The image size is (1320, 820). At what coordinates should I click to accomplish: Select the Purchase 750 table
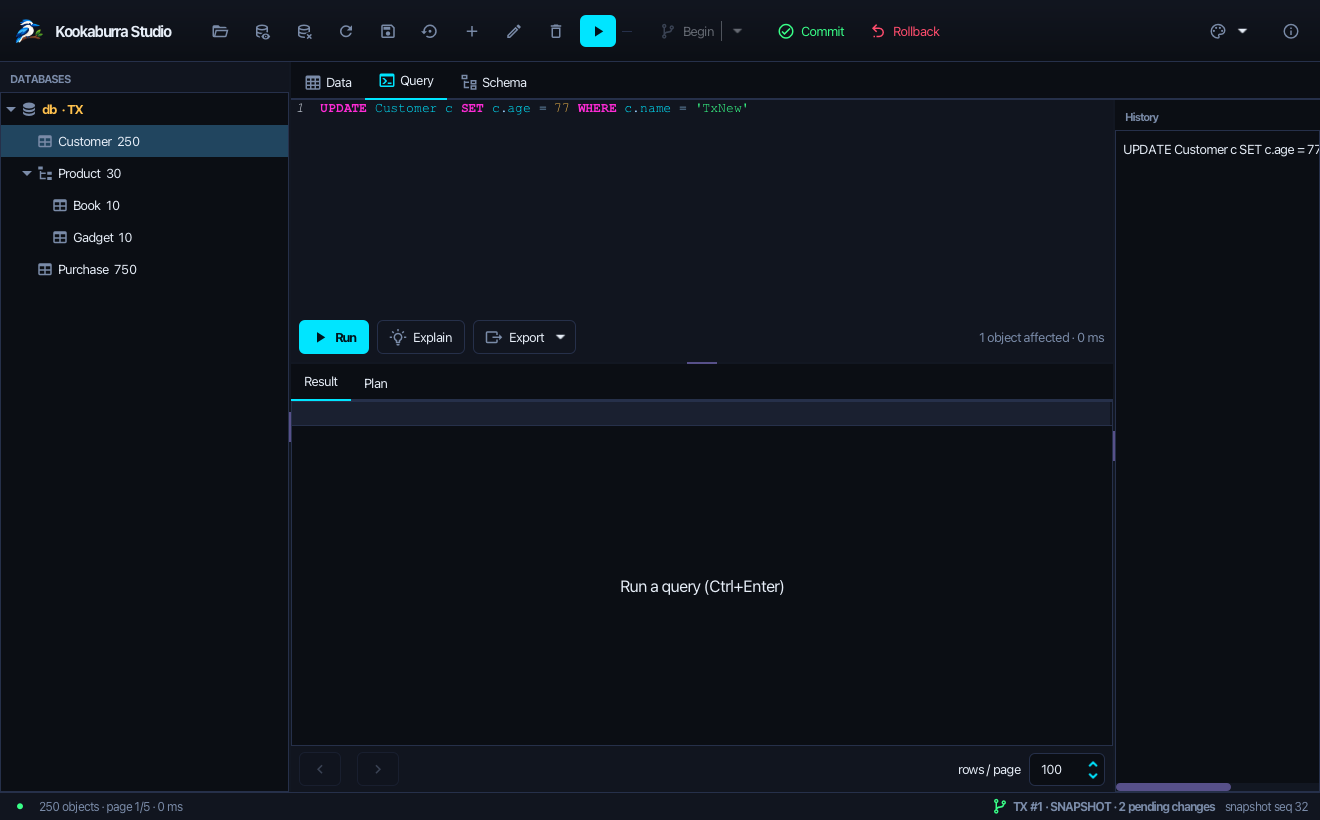(x=144, y=269)
